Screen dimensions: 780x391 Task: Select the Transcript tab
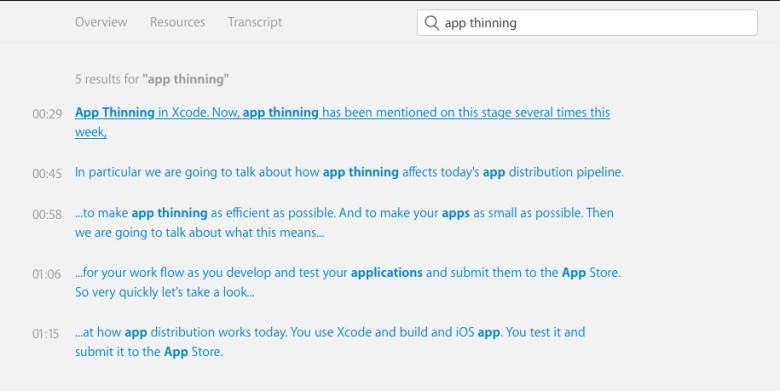point(255,22)
